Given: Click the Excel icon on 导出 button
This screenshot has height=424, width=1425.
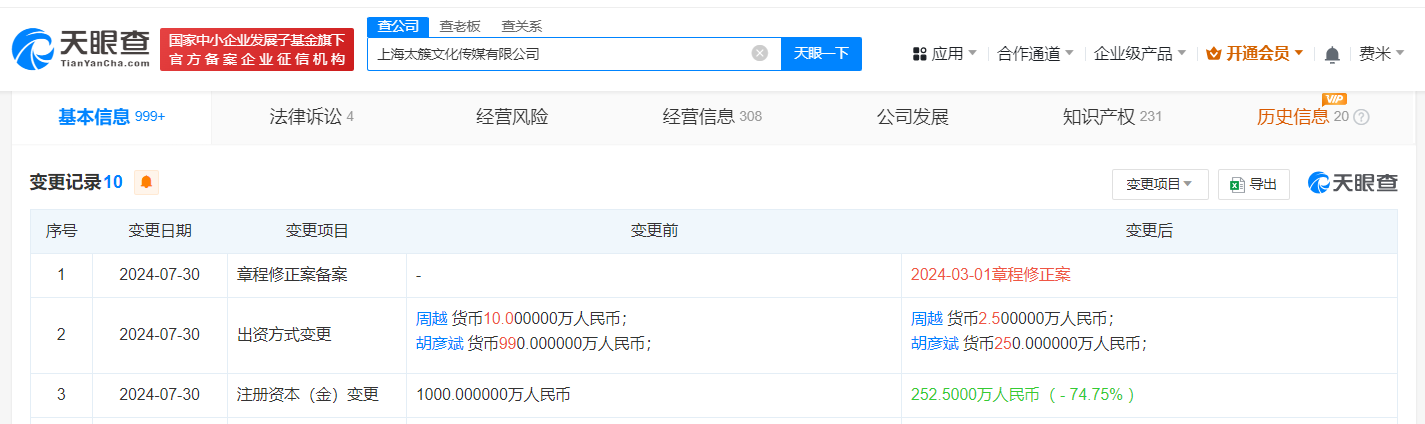Looking at the screenshot, I should [1237, 184].
